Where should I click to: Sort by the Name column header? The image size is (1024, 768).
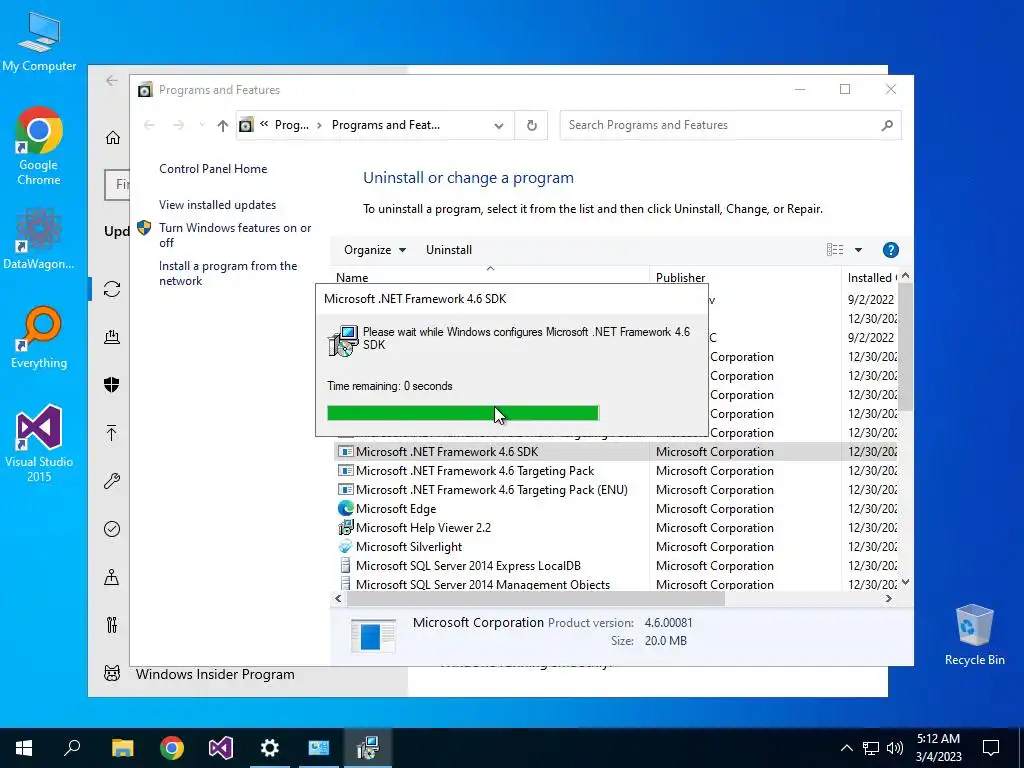point(491,277)
